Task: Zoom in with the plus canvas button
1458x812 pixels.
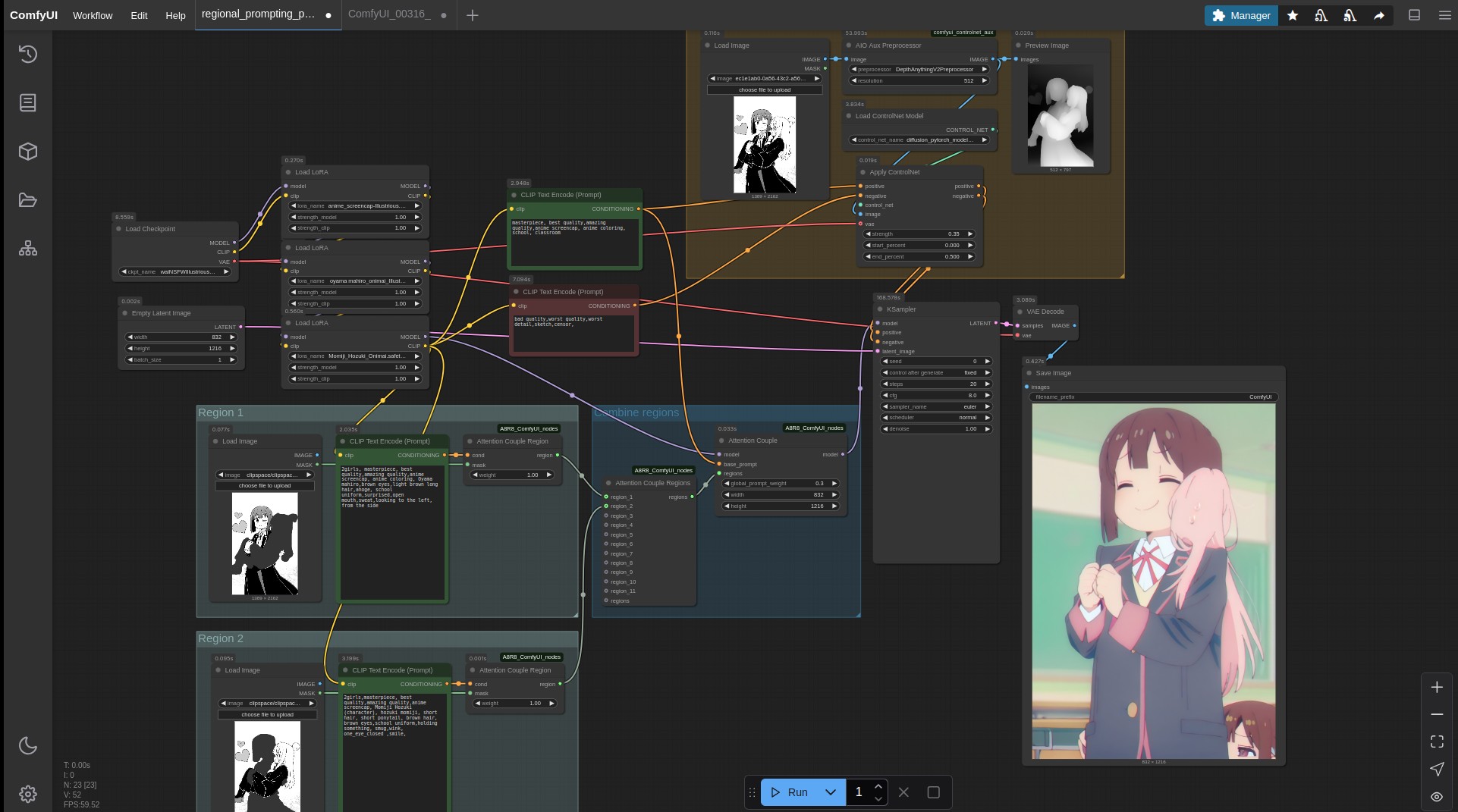Action: point(1437,687)
